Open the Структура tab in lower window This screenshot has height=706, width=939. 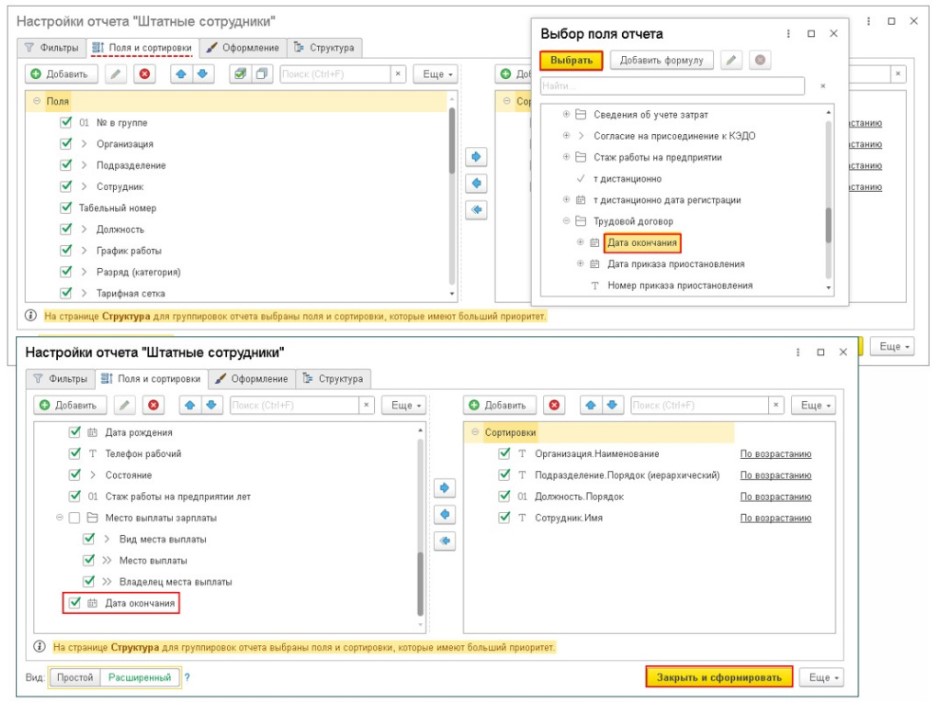pos(333,378)
